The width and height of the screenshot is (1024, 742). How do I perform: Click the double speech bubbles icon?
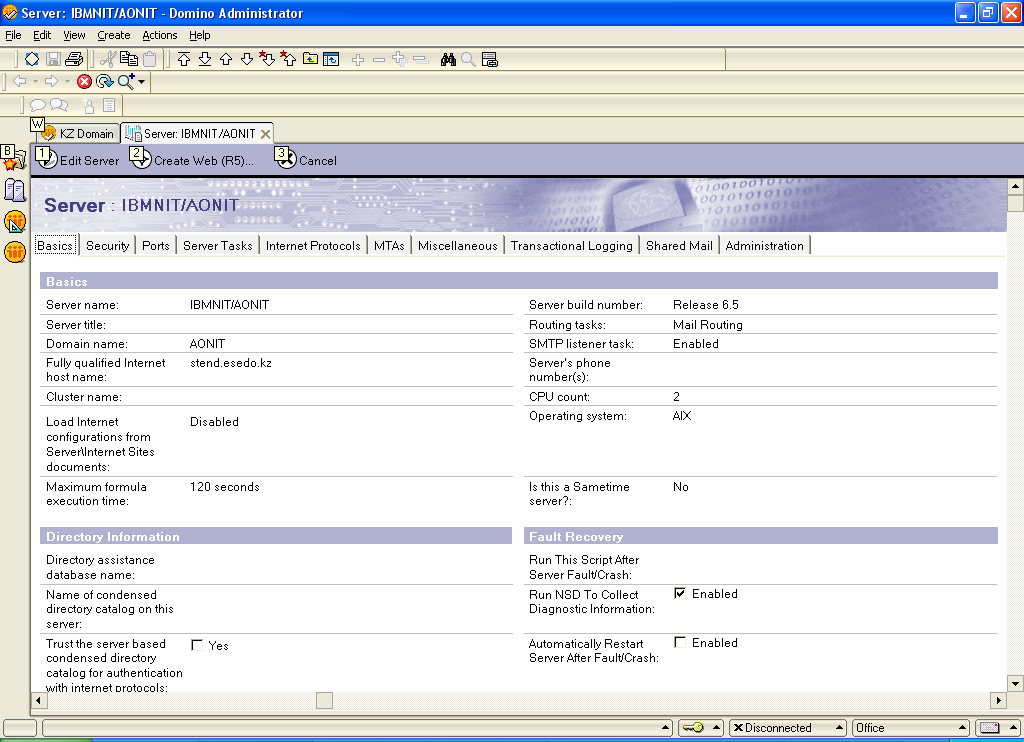(59, 105)
